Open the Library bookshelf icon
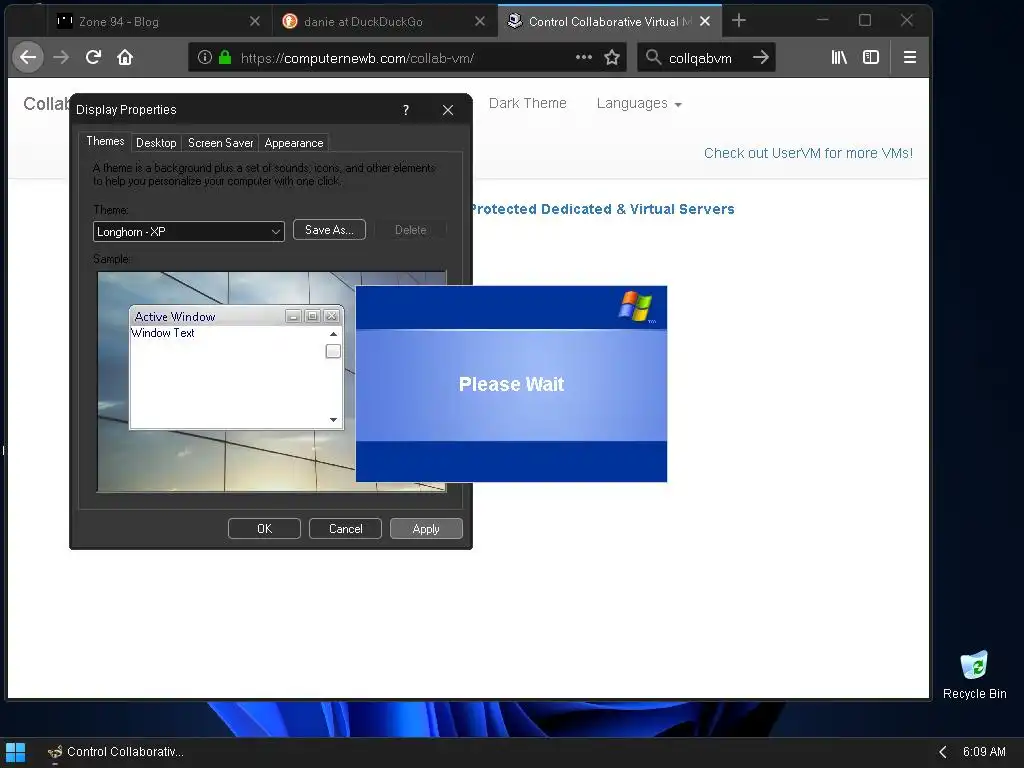Image resolution: width=1024 pixels, height=768 pixels. click(x=839, y=57)
